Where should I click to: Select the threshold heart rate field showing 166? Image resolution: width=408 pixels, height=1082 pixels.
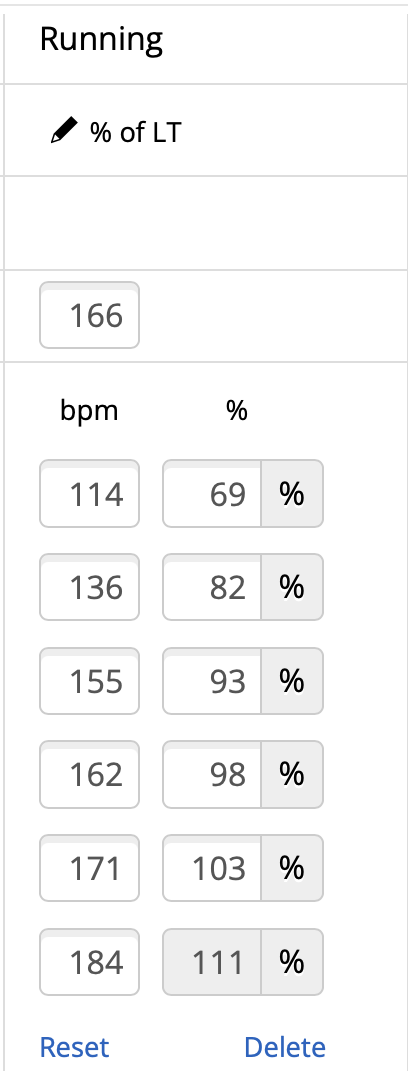(90, 315)
